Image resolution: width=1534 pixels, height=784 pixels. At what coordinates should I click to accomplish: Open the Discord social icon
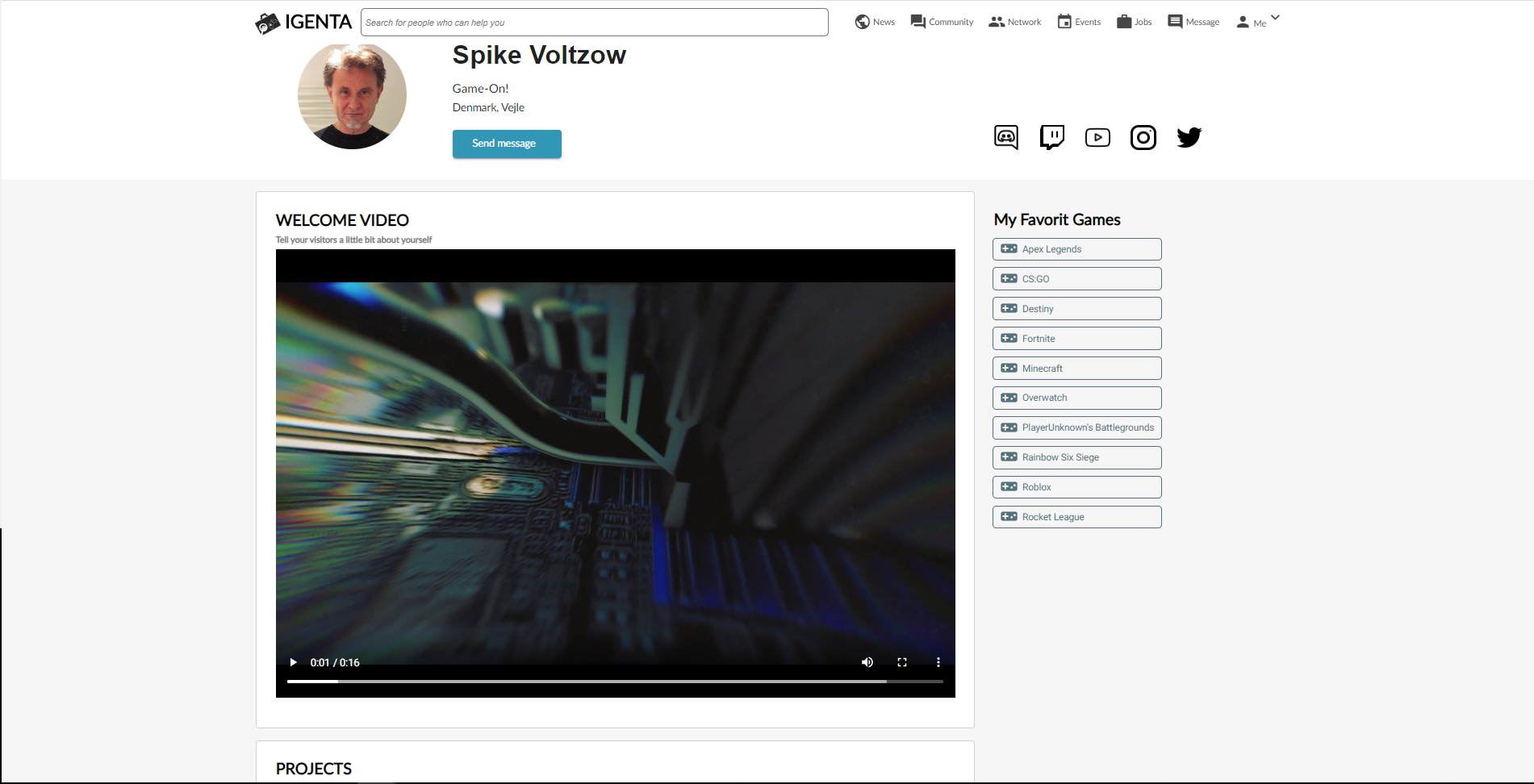(x=1005, y=137)
